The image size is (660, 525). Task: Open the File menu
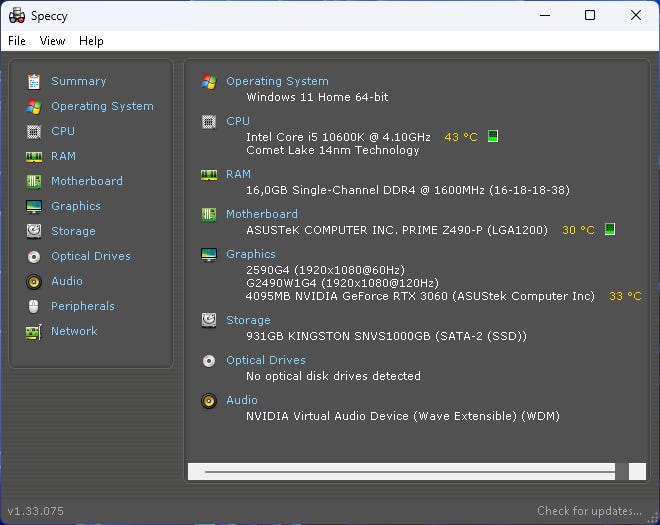[x=17, y=41]
